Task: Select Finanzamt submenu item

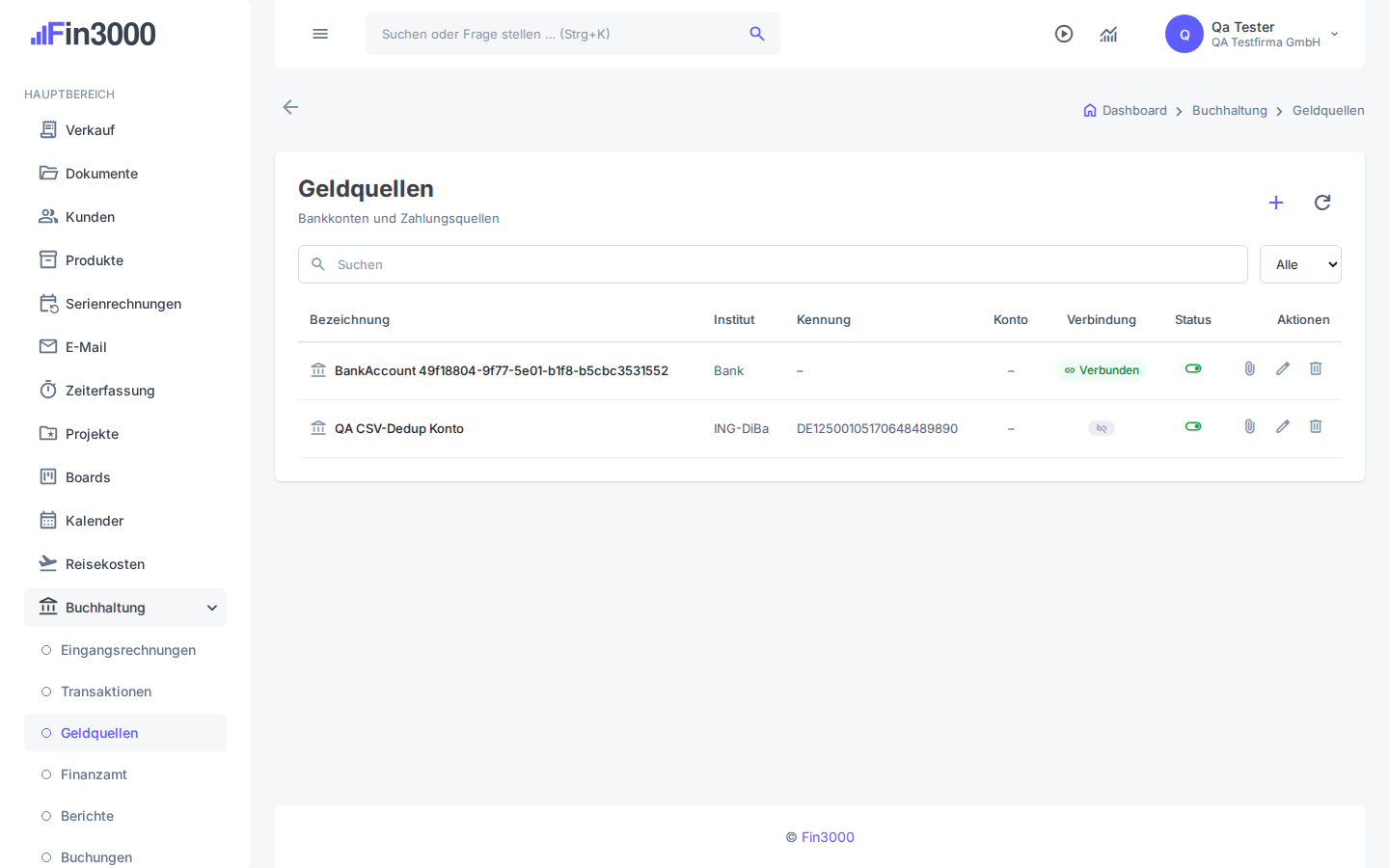Action: point(125,774)
